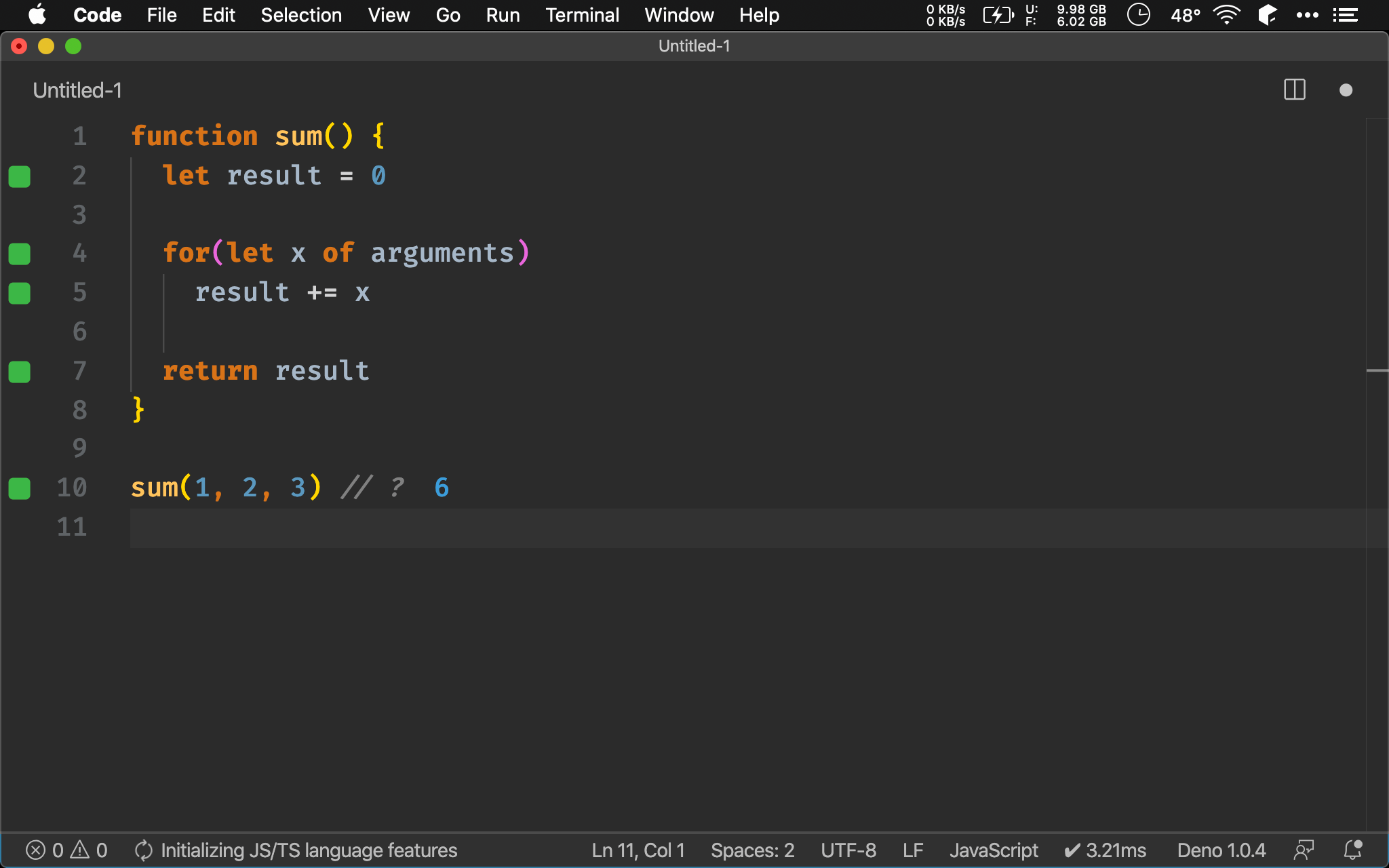The image size is (1389, 868).
Task: Open the feedback icon in status bar
Action: click(1303, 850)
